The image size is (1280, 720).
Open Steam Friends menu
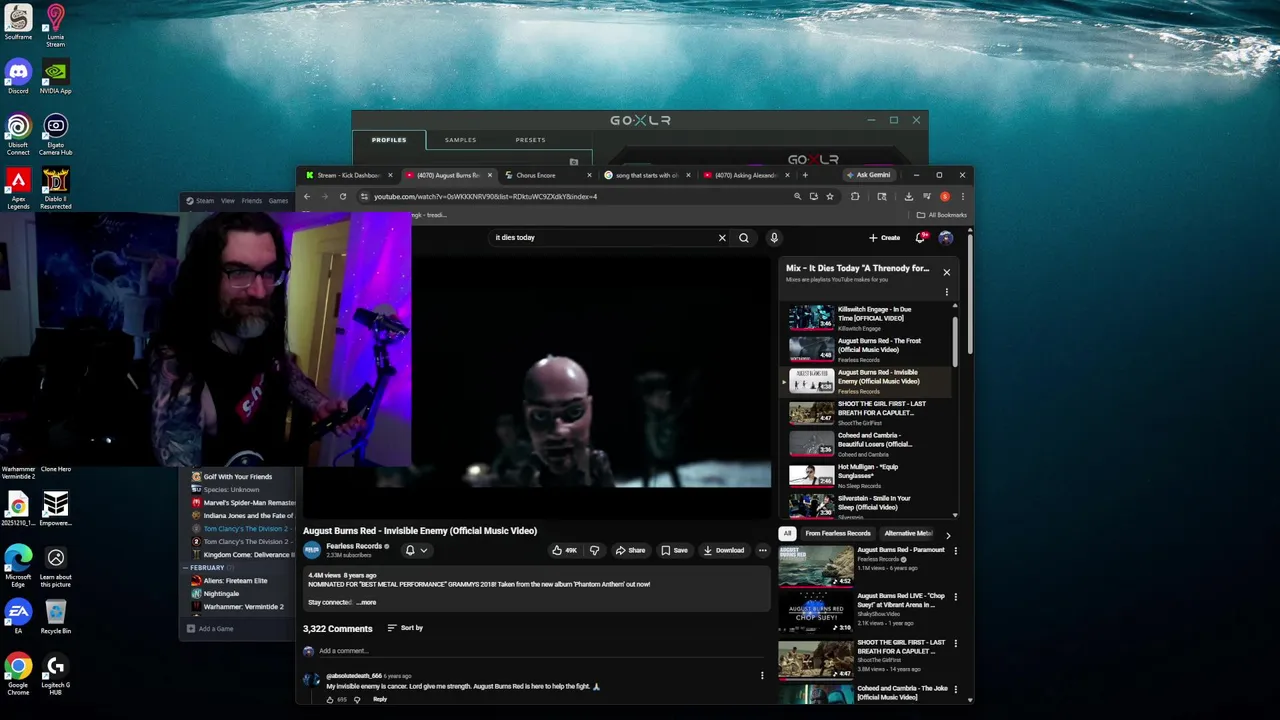click(251, 201)
